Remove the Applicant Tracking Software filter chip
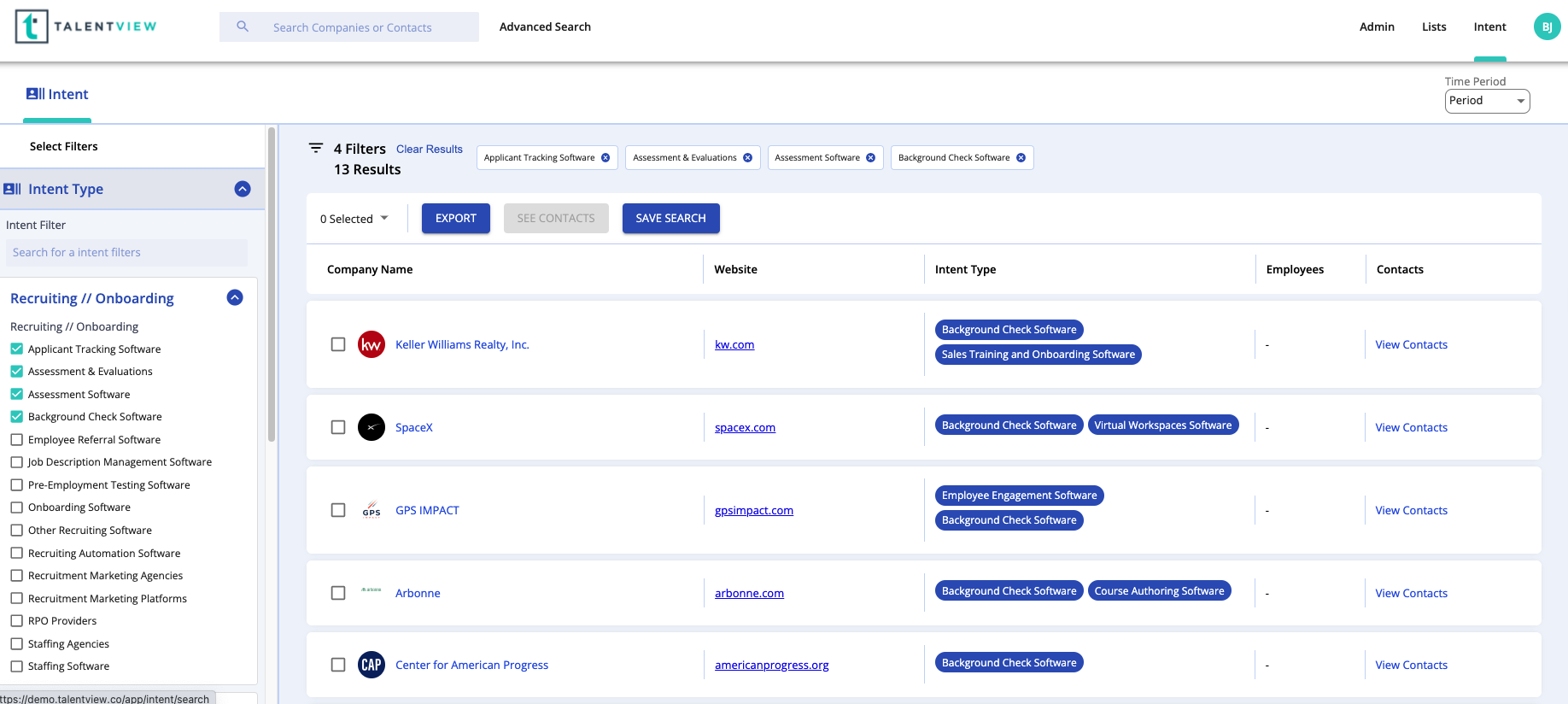 pos(606,158)
